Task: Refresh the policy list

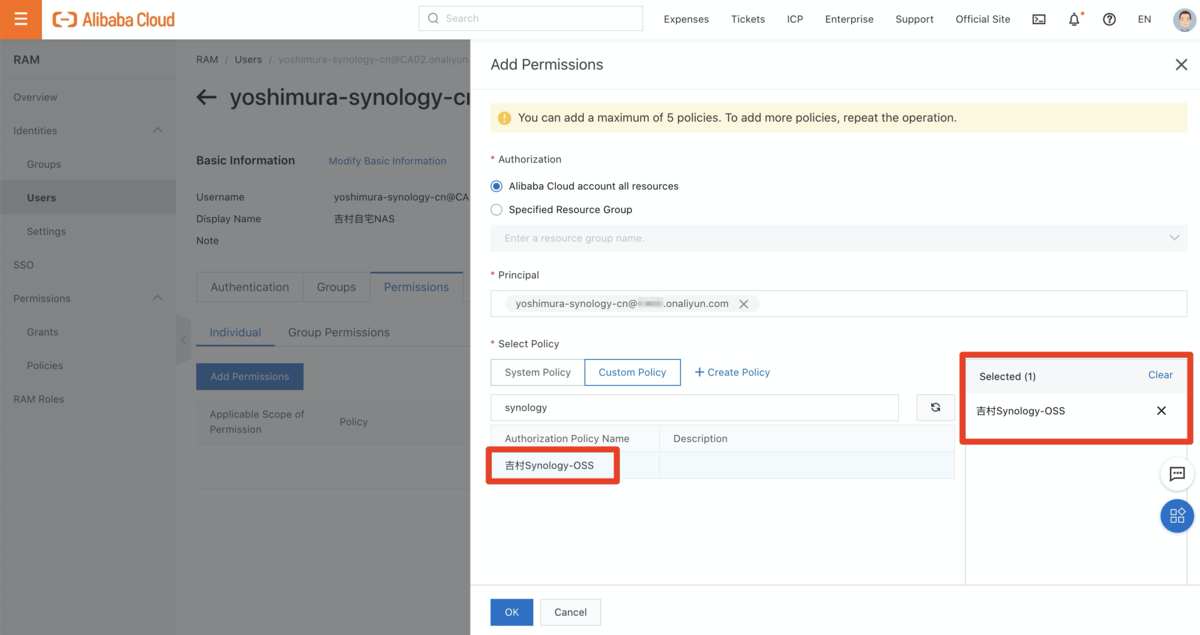Action: (x=935, y=407)
